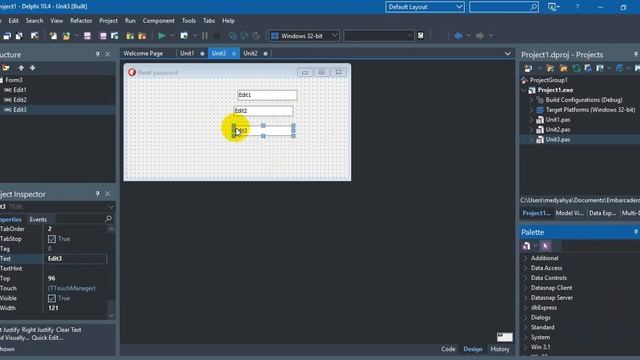Open the Windows 32-bit platform dropdown
Screen dimensions: 640x360
(x=334, y=36)
